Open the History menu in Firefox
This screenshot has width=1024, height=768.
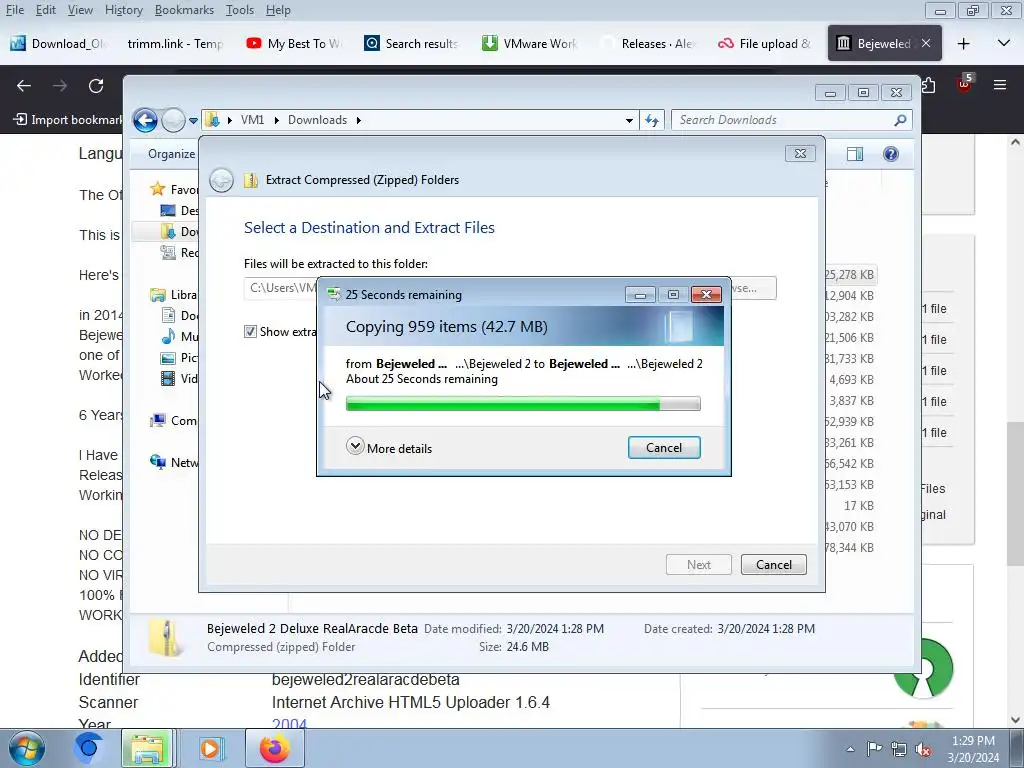[123, 10]
